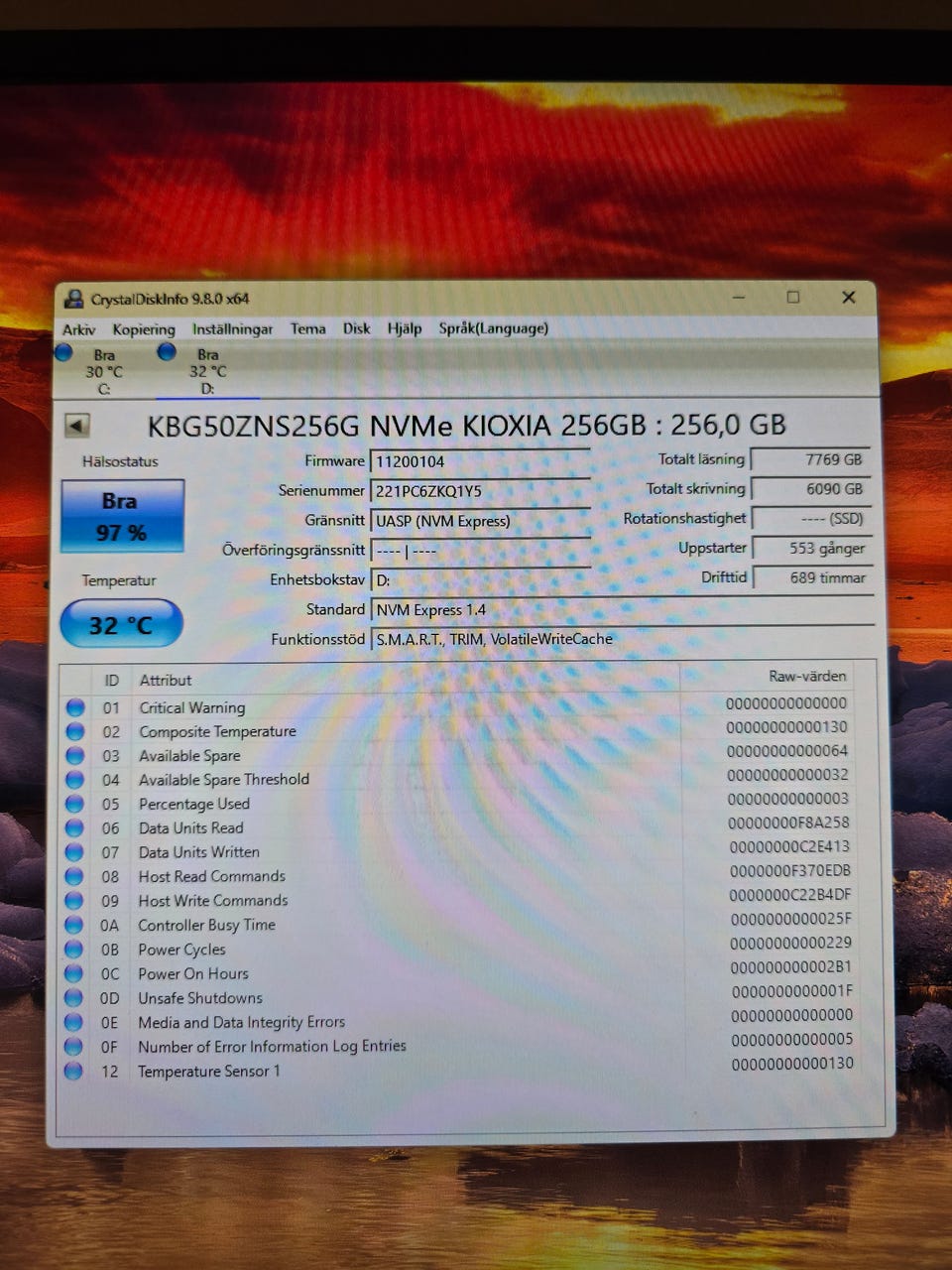
Task: Click the Bra 97 % health status button
Action: 122,516
